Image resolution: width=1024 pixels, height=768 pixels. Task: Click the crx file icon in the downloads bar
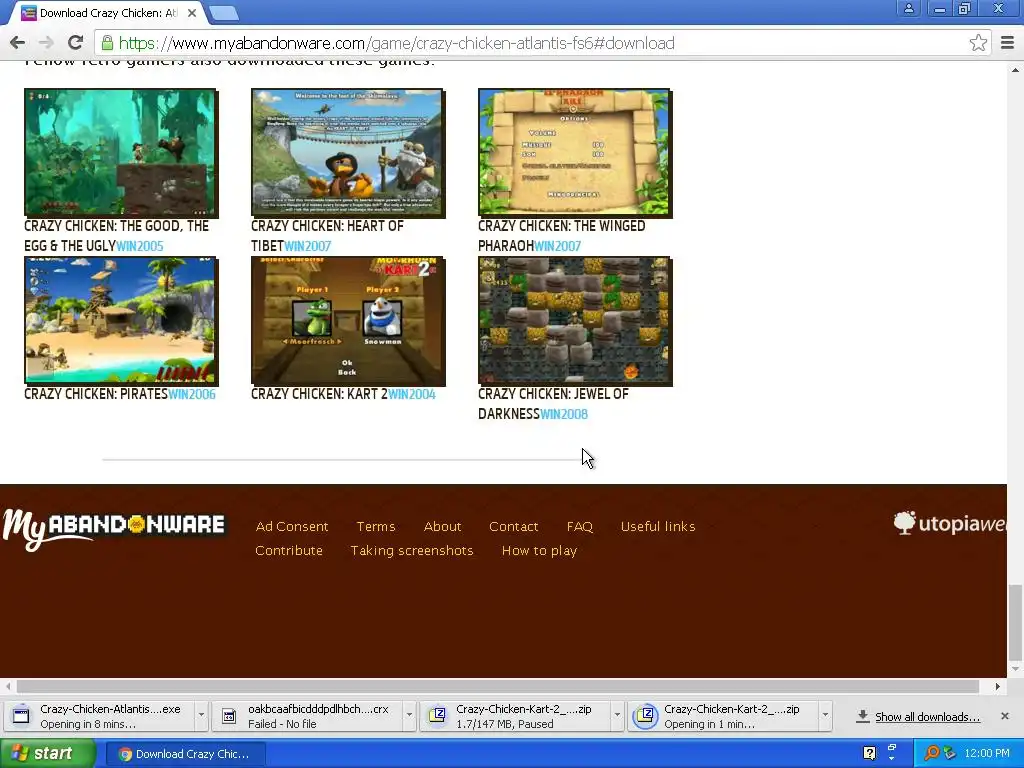coord(229,716)
